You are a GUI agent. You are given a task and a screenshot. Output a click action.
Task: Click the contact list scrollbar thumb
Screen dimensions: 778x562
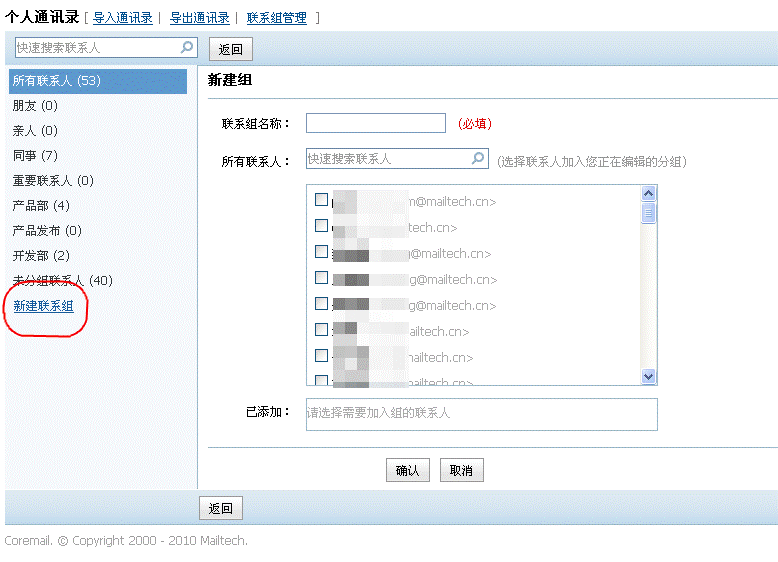tap(649, 212)
